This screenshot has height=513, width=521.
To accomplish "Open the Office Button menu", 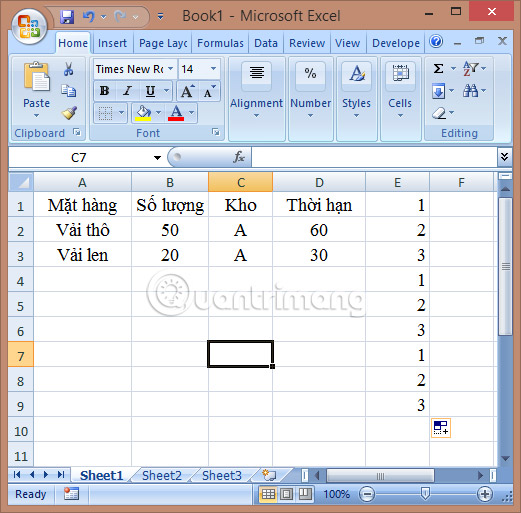I will pyautogui.click(x=29, y=26).
